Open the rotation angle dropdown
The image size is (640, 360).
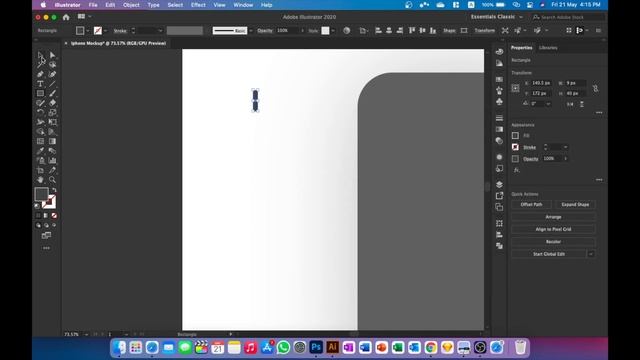coord(548,104)
